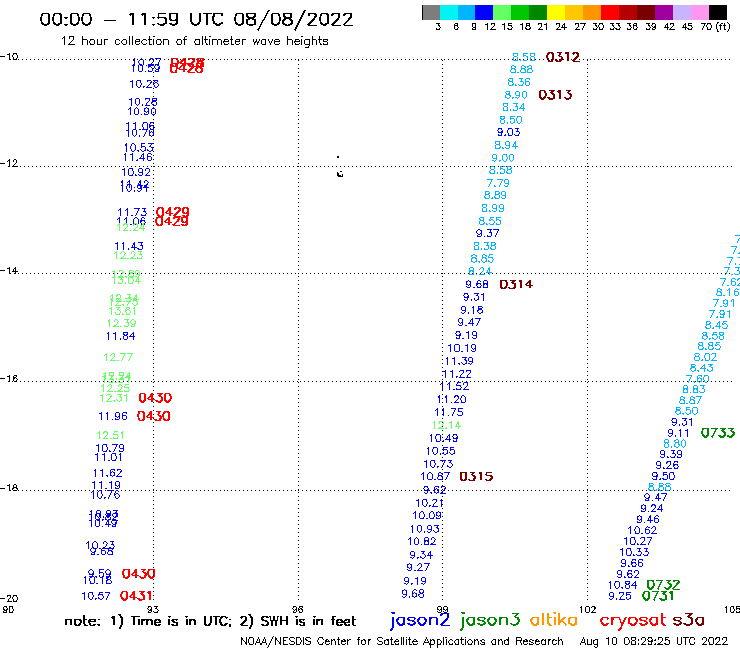Click the wave height '7.79'
This screenshot has width=740, height=650.
(x=498, y=183)
